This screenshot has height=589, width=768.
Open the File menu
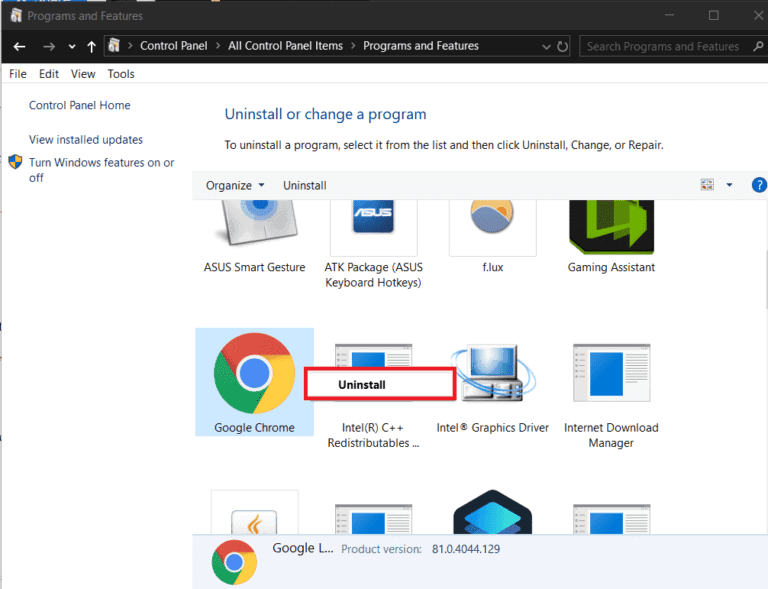coord(18,74)
